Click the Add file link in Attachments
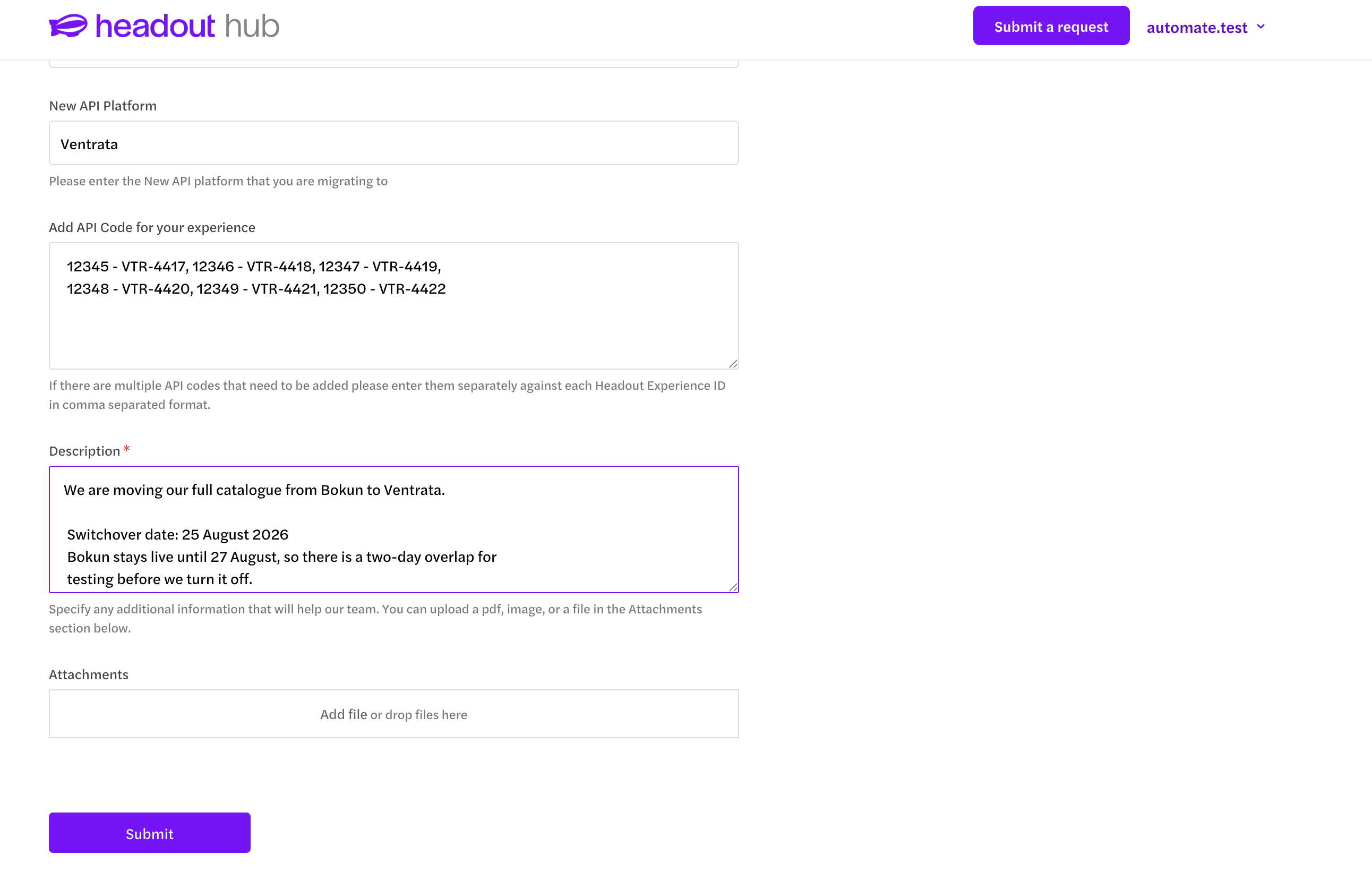The image size is (1372, 872). click(344, 714)
